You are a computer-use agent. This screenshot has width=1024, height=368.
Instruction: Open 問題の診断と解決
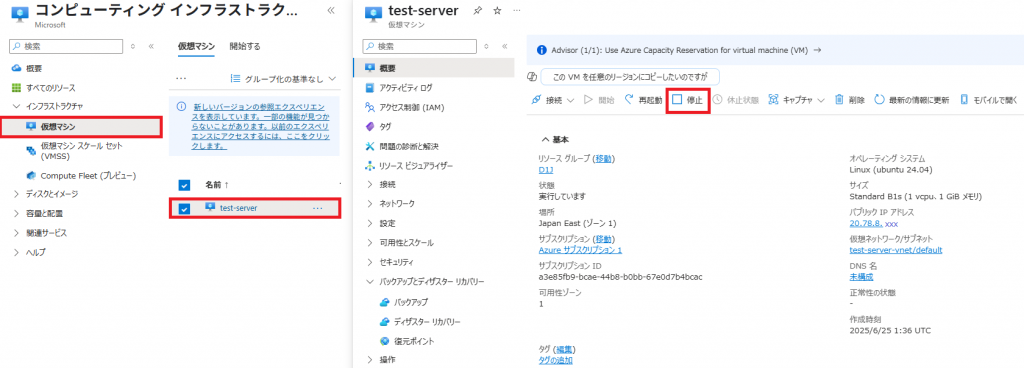[408, 146]
